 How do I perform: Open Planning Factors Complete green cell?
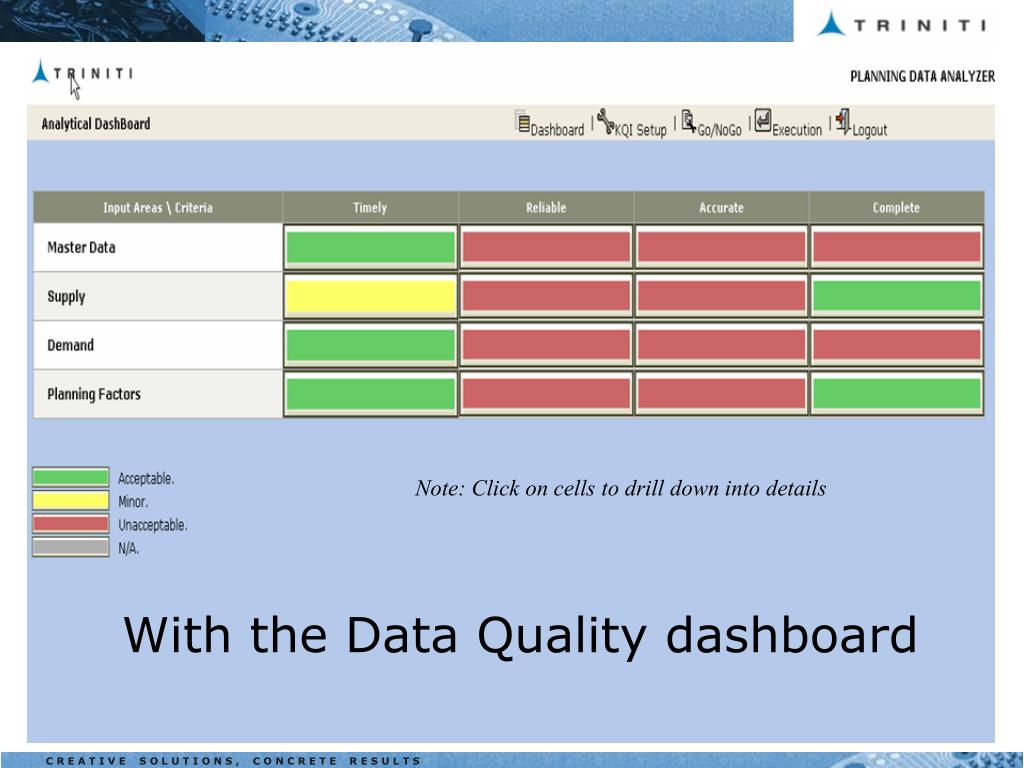pos(897,394)
